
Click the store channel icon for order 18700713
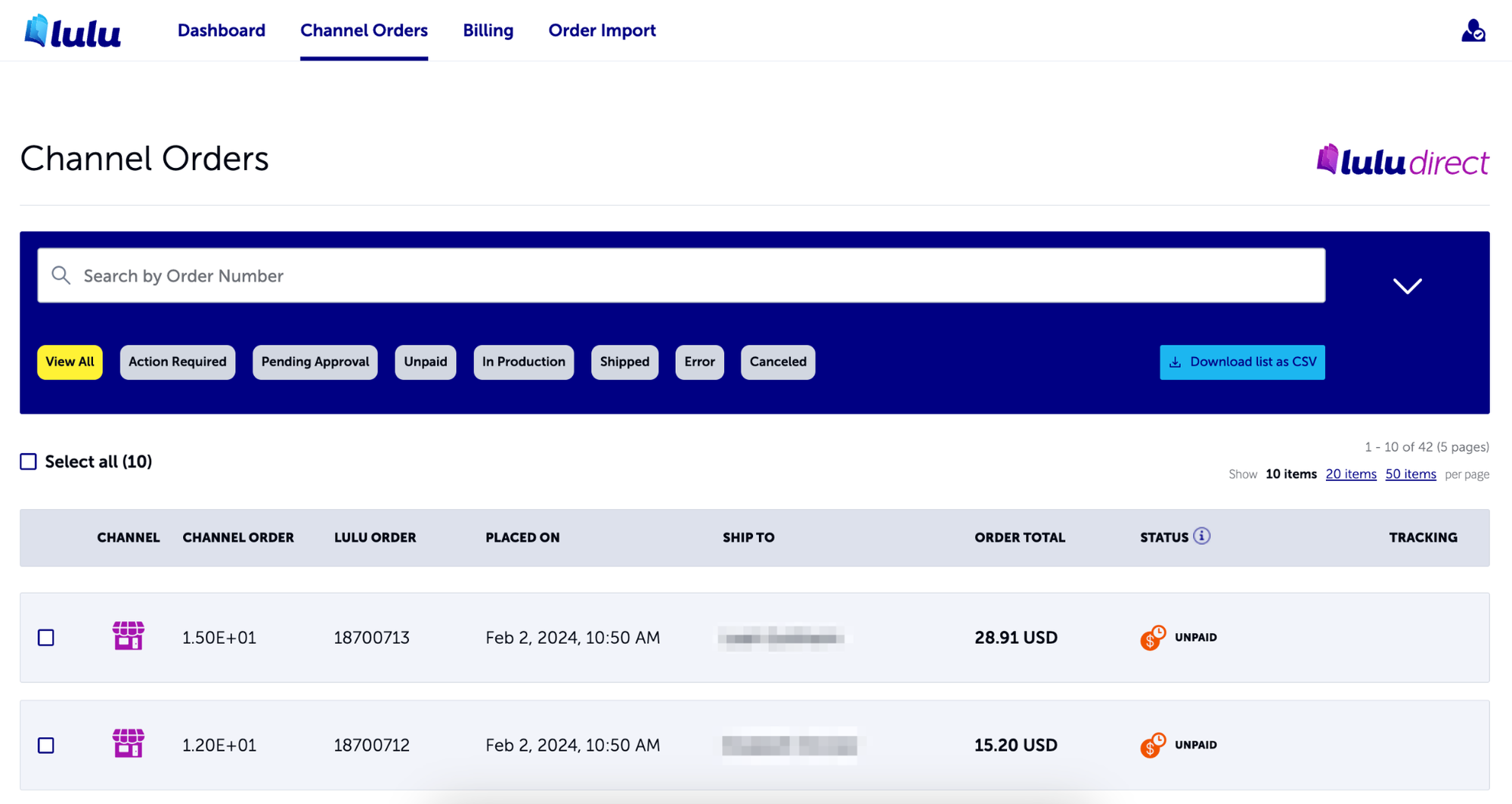pos(128,636)
